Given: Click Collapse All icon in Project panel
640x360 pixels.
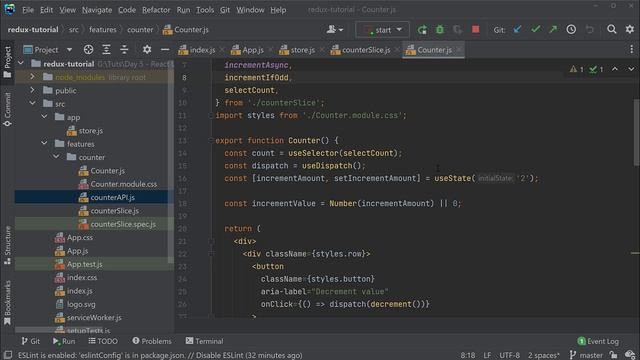Looking at the screenshot, I should click(x=124, y=50).
